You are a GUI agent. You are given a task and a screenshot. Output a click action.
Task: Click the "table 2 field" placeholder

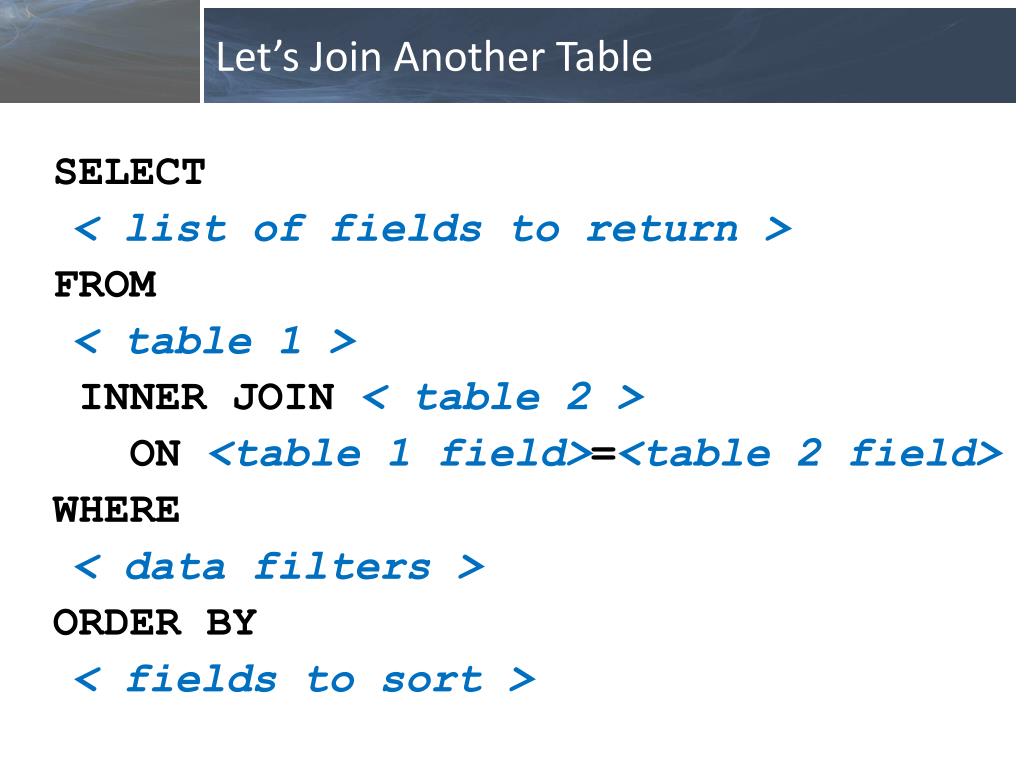(x=810, y=453)
